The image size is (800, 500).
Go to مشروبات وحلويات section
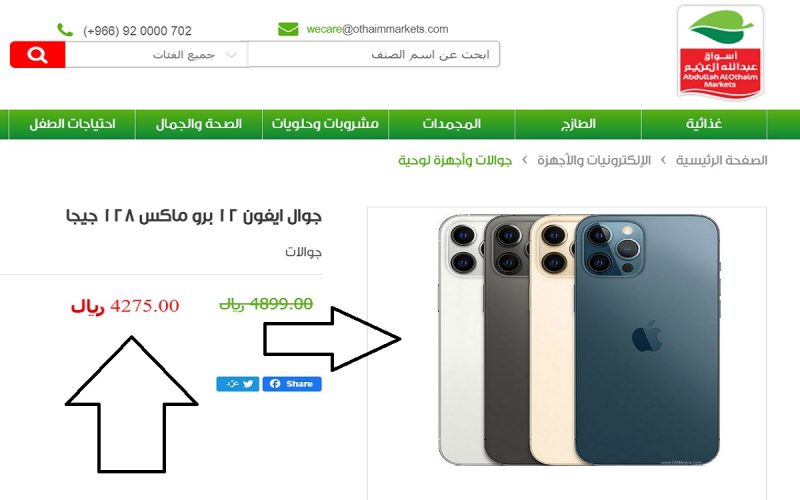(326, 124)
